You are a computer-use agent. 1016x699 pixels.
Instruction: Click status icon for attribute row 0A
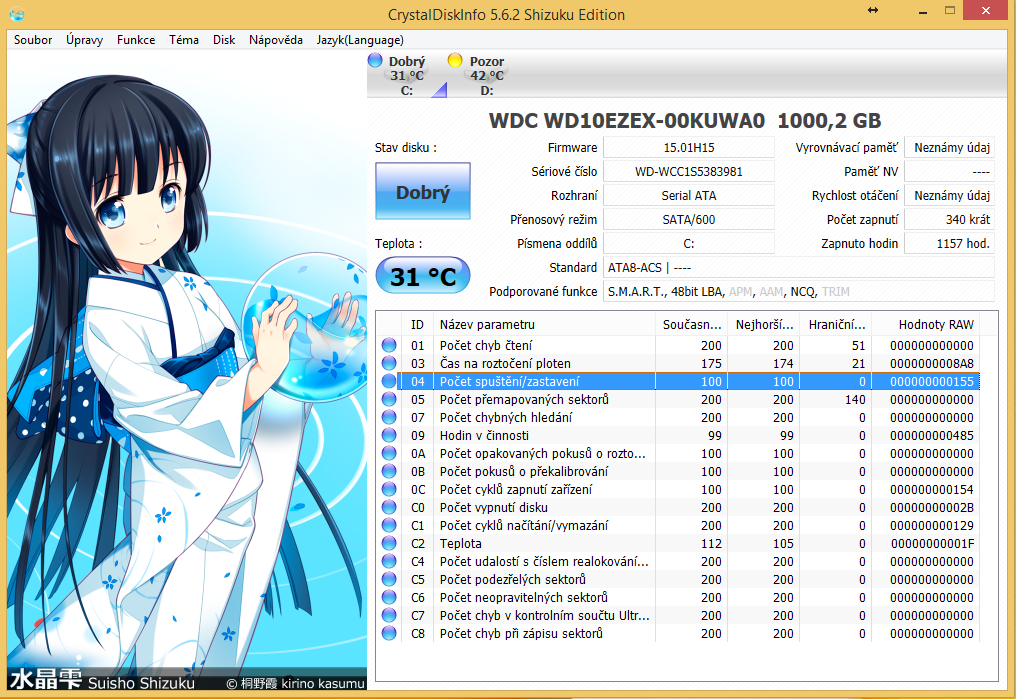(x=389, y=453)
